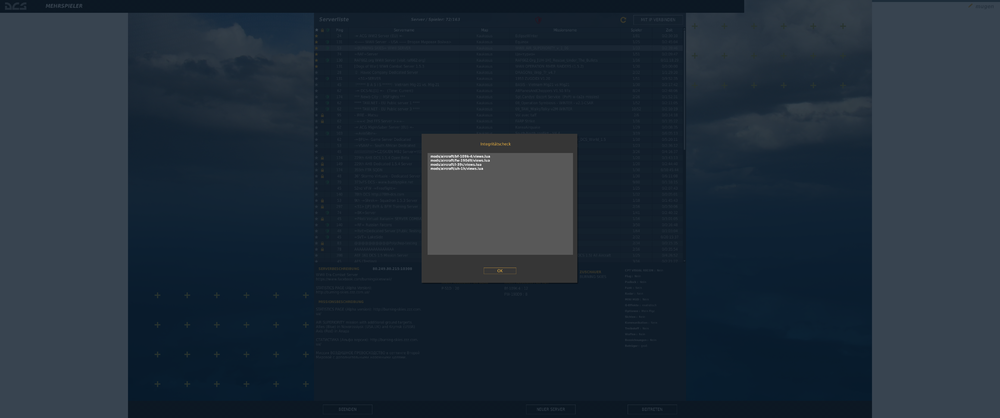Sort the server list by Ping
Image resolution: width=1000 pixels, height=418 pixels.
pyautogui.click(x=339, y=30)
